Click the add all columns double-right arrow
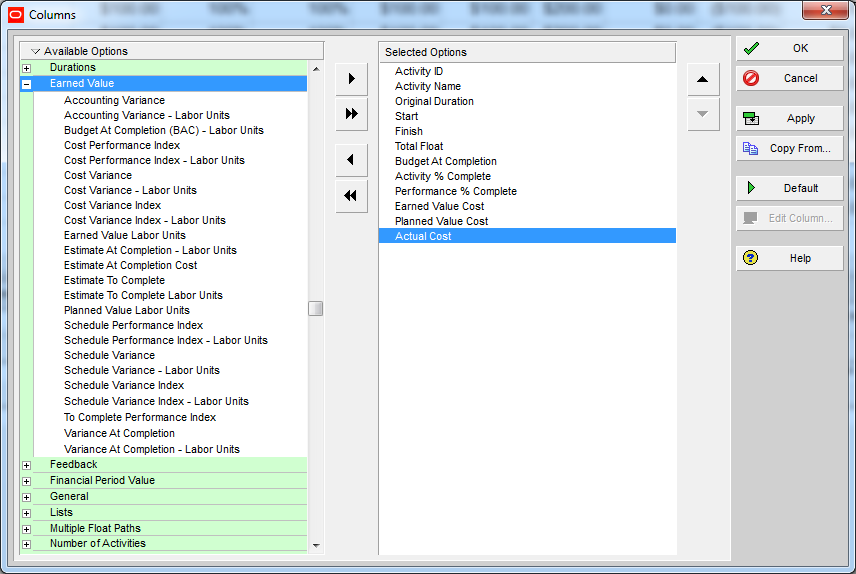 point(351,114)
